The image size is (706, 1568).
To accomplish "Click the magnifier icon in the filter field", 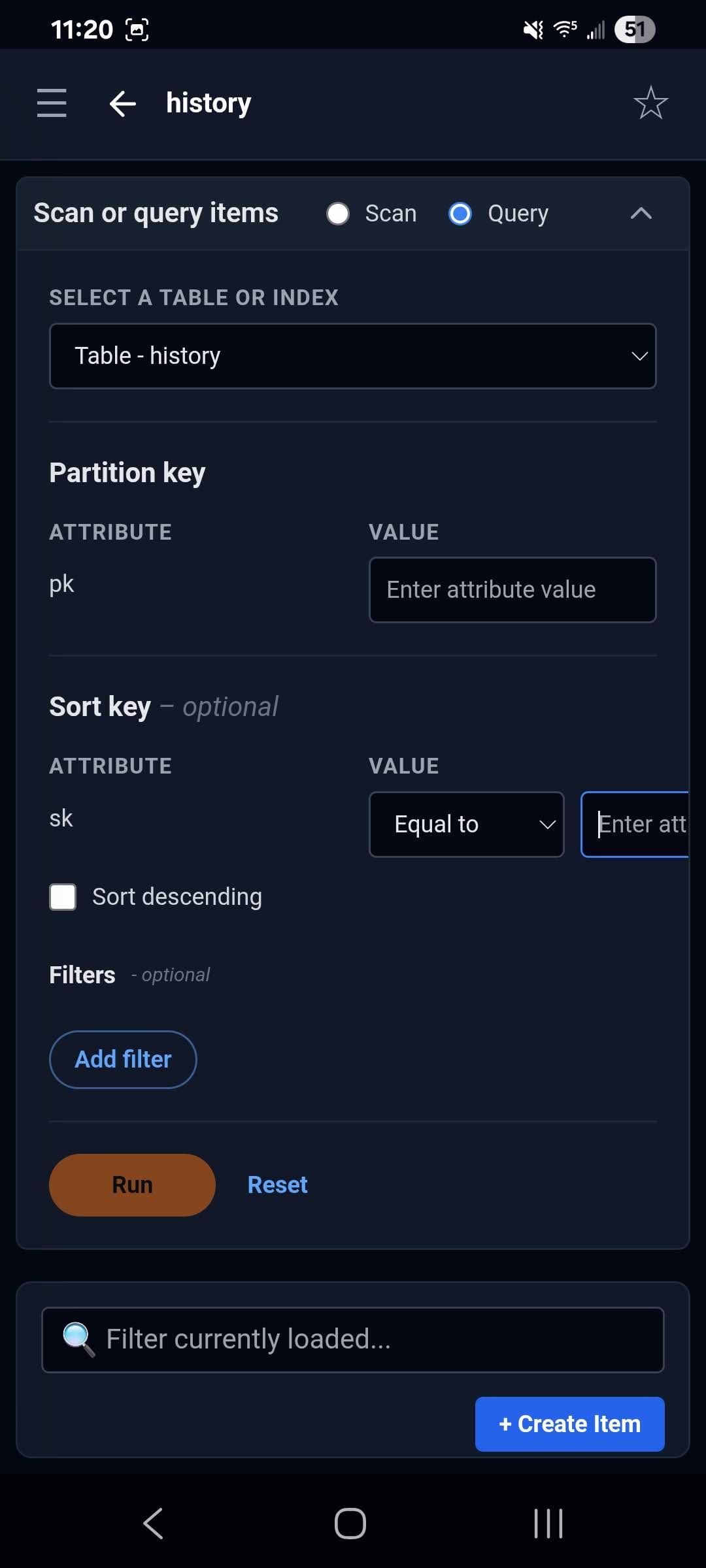I will click(77, 1339).
